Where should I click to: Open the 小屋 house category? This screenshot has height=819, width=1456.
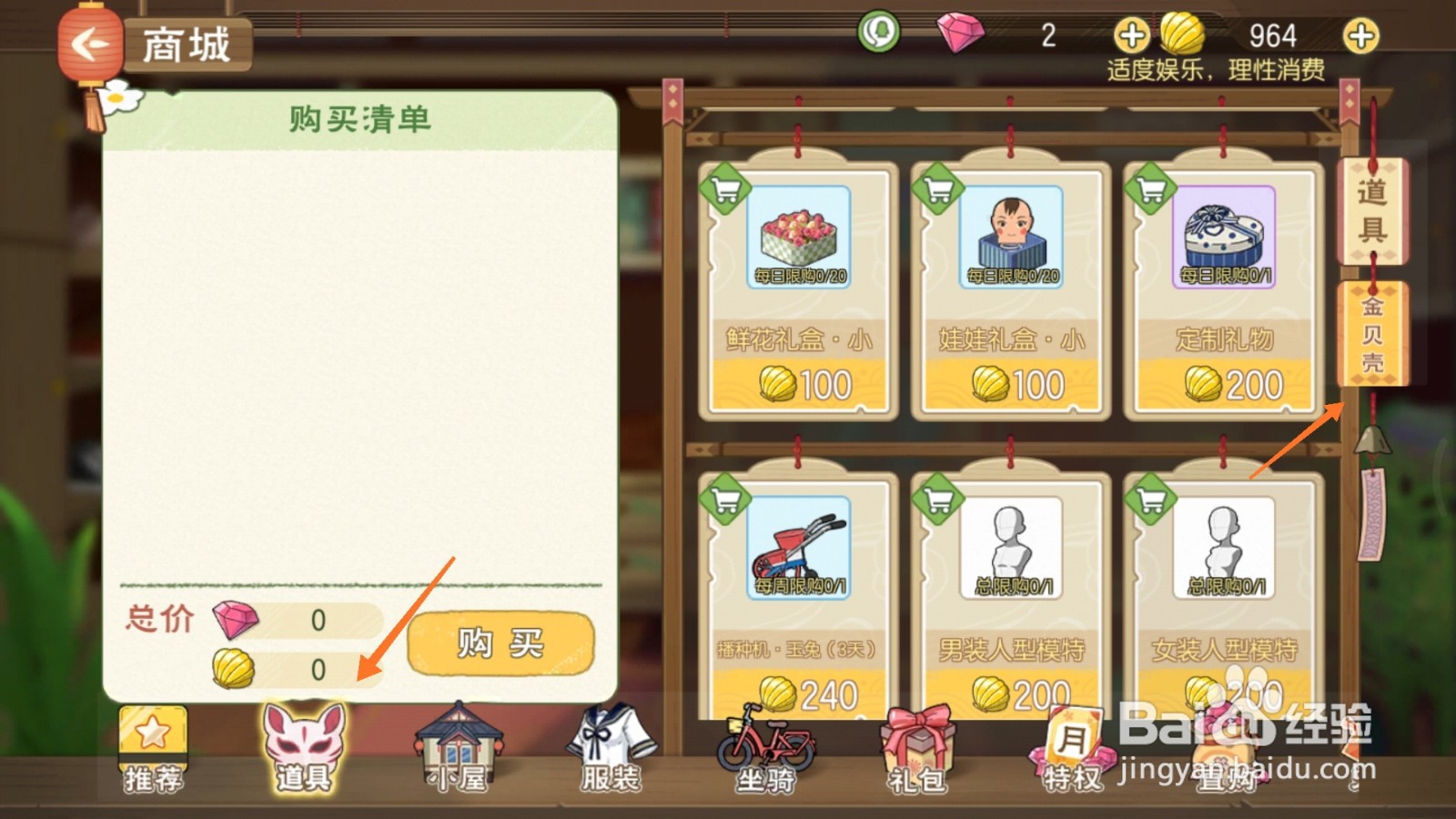coord(459,748)
